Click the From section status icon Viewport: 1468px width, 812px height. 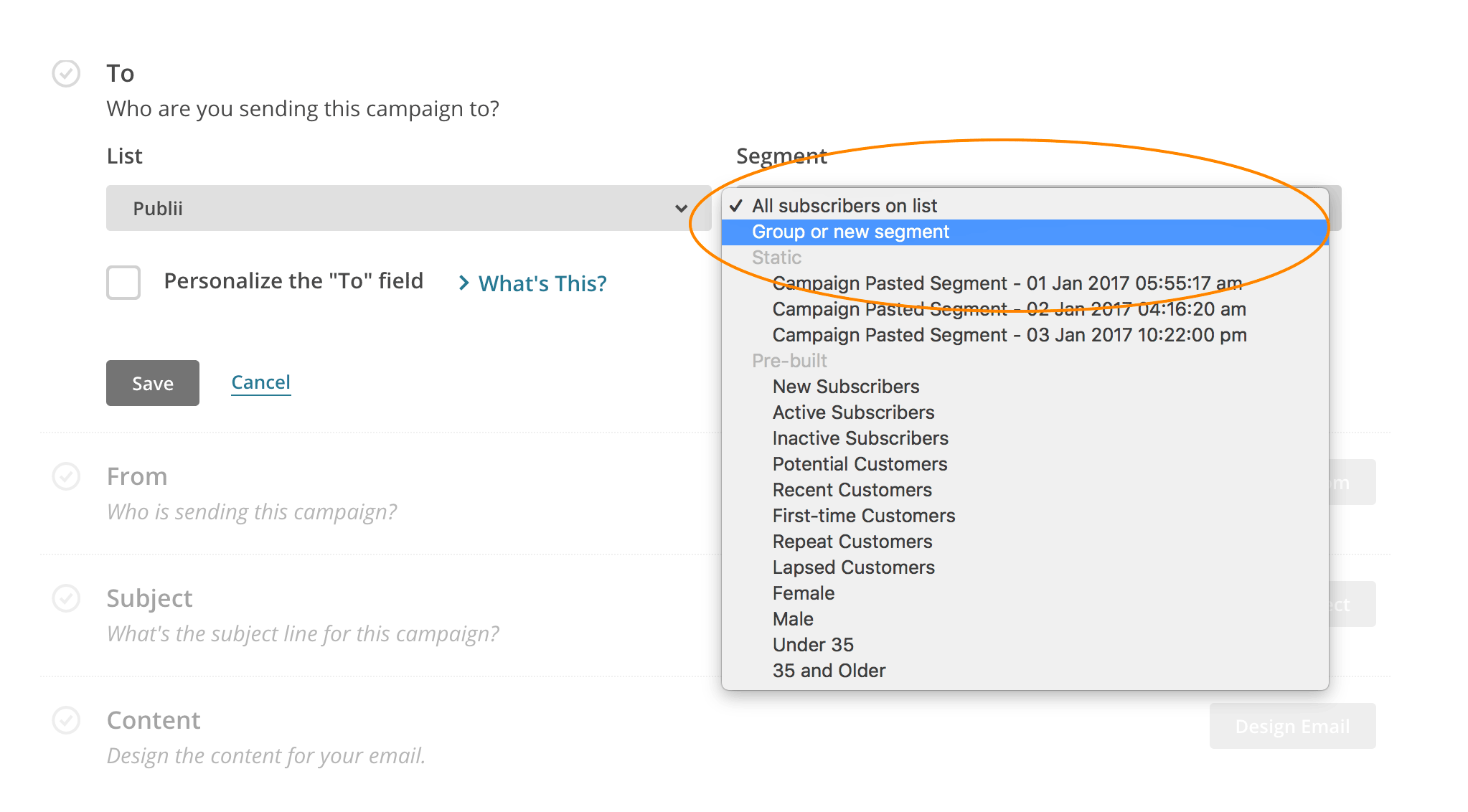(67, 476)
